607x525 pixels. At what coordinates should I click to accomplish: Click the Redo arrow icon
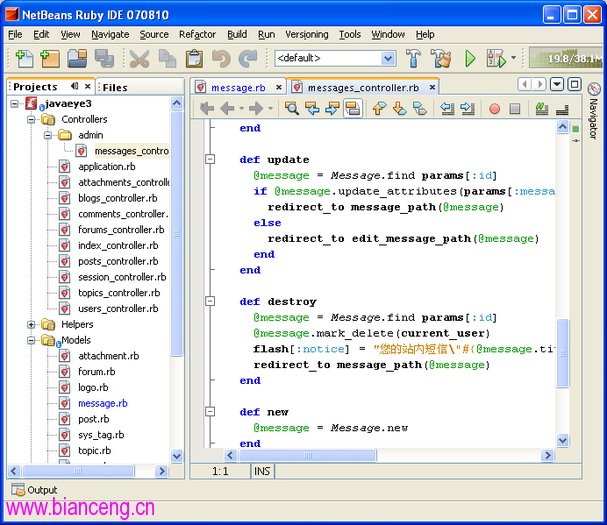tap(248, 59)
